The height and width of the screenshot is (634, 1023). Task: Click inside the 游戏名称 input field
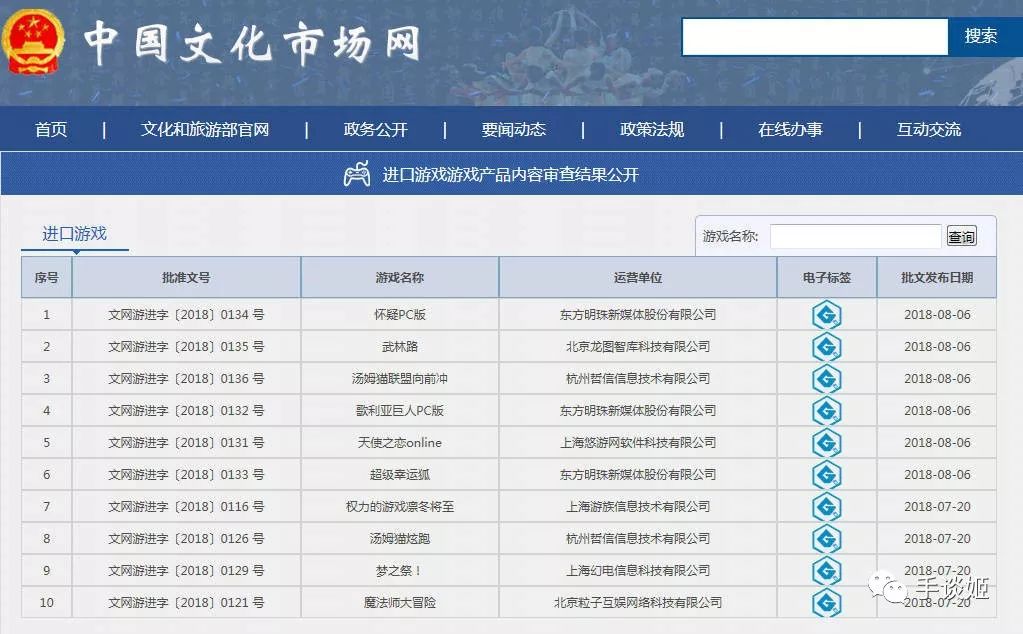[x=855, y=236]
